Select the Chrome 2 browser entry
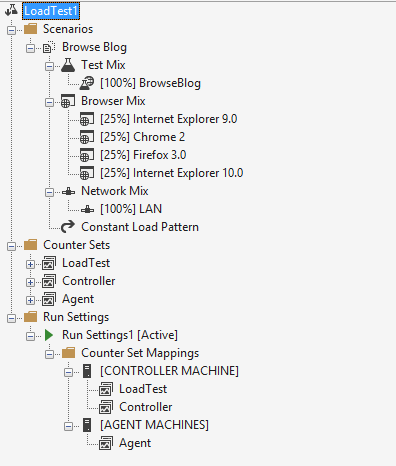The height and width of the screenshot is (466, 396). (142, 137)
